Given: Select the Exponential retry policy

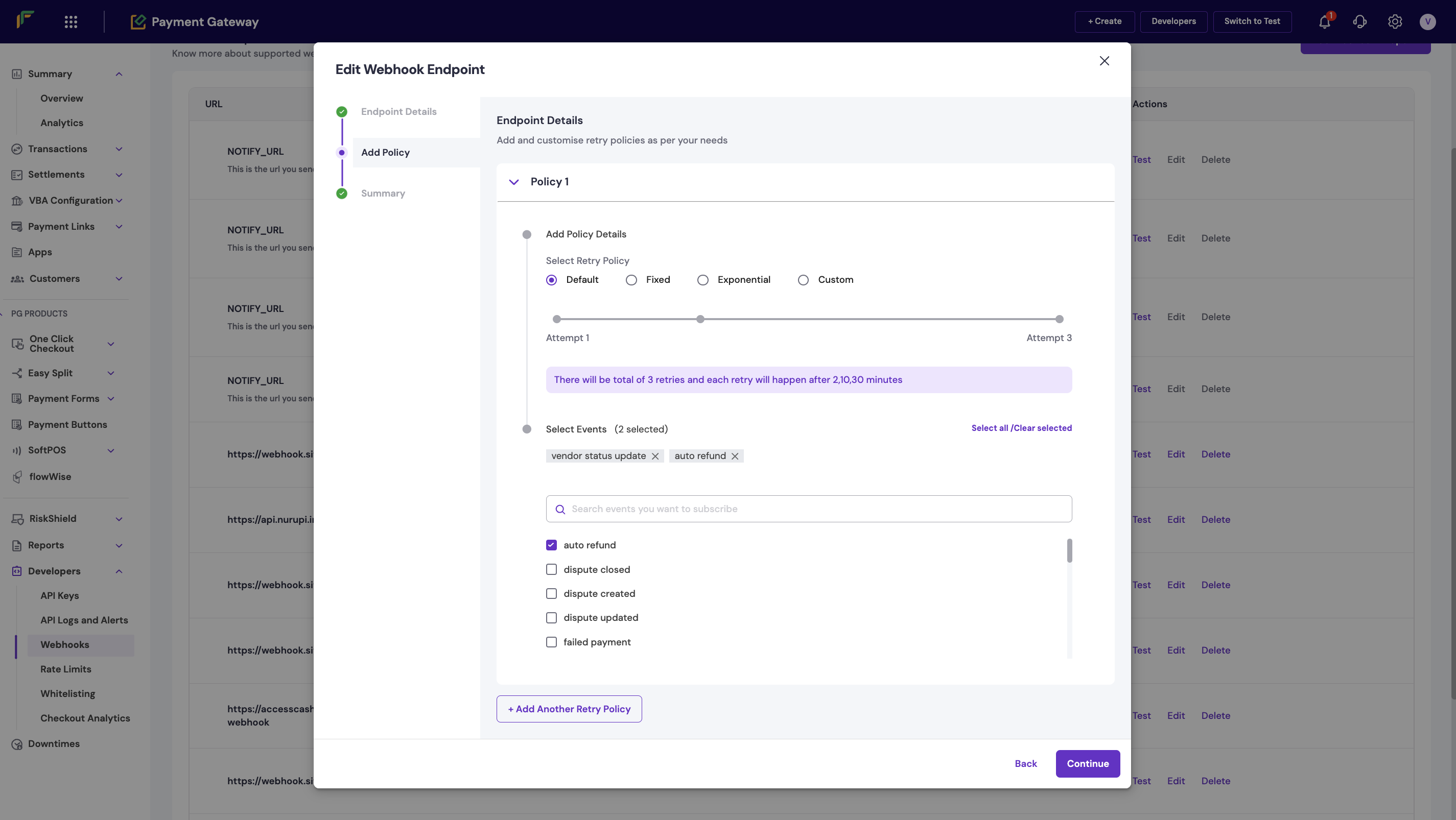Looking at the screenshot, I should point(702,280).
